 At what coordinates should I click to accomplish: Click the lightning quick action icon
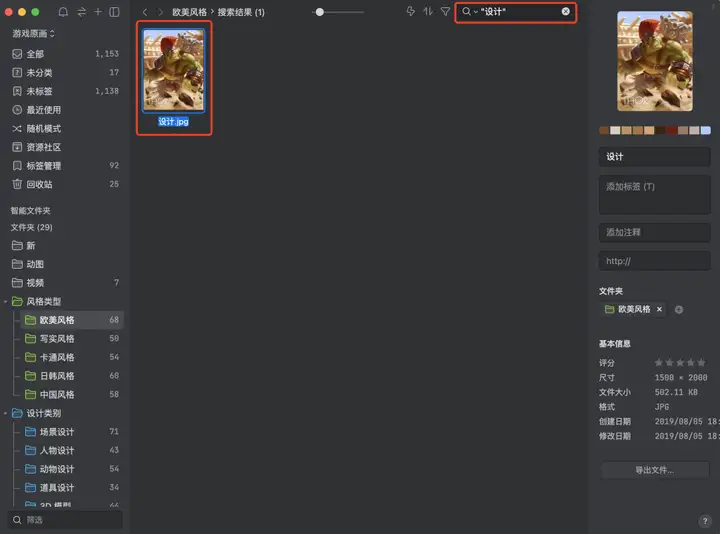(411, 11)
